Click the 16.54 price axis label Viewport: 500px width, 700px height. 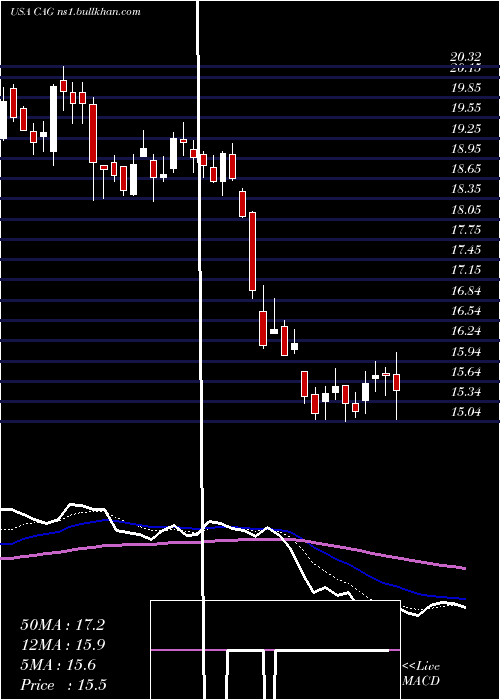[x=466, y=311]
